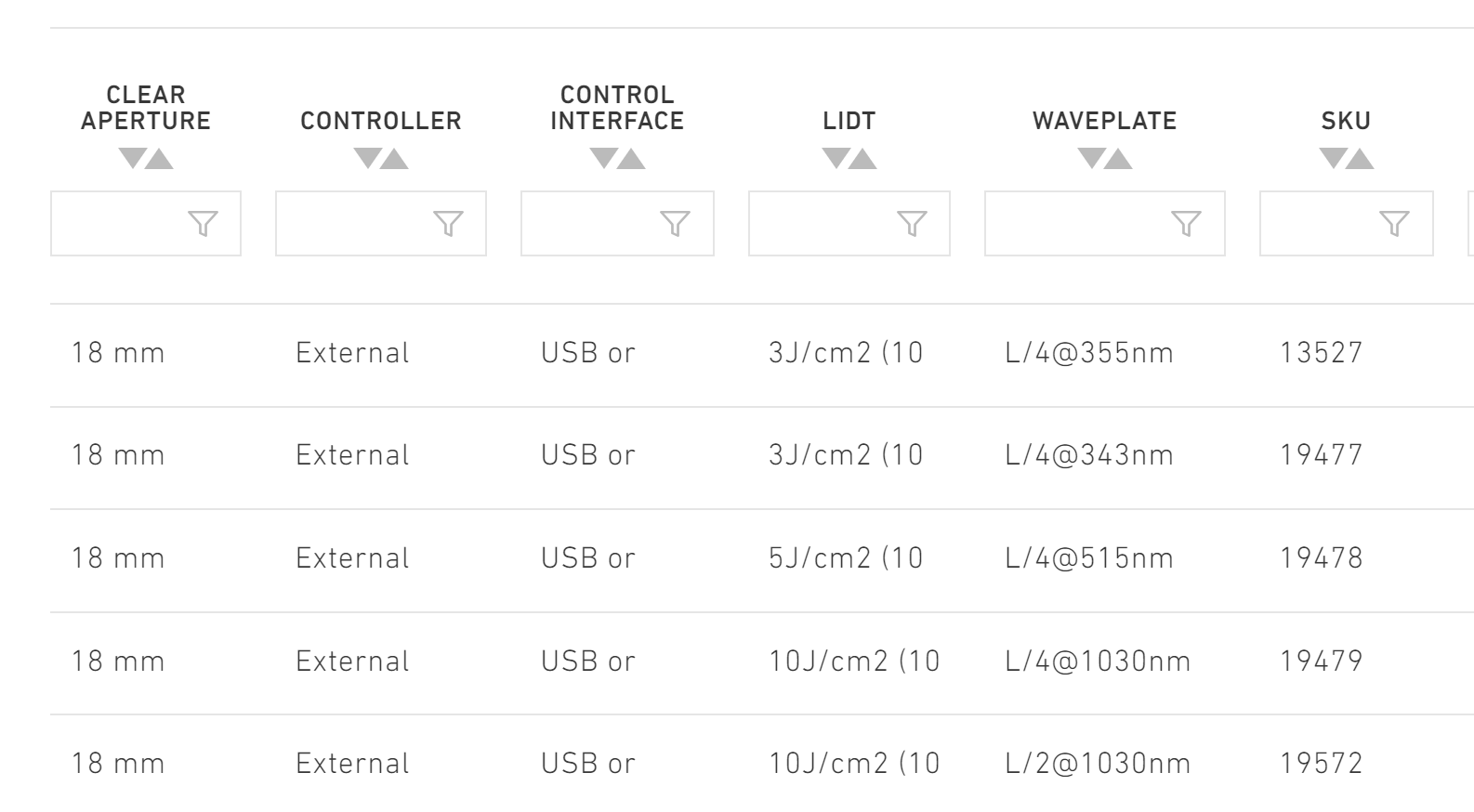Open product SKU 13527

(x=1321, y=353)
